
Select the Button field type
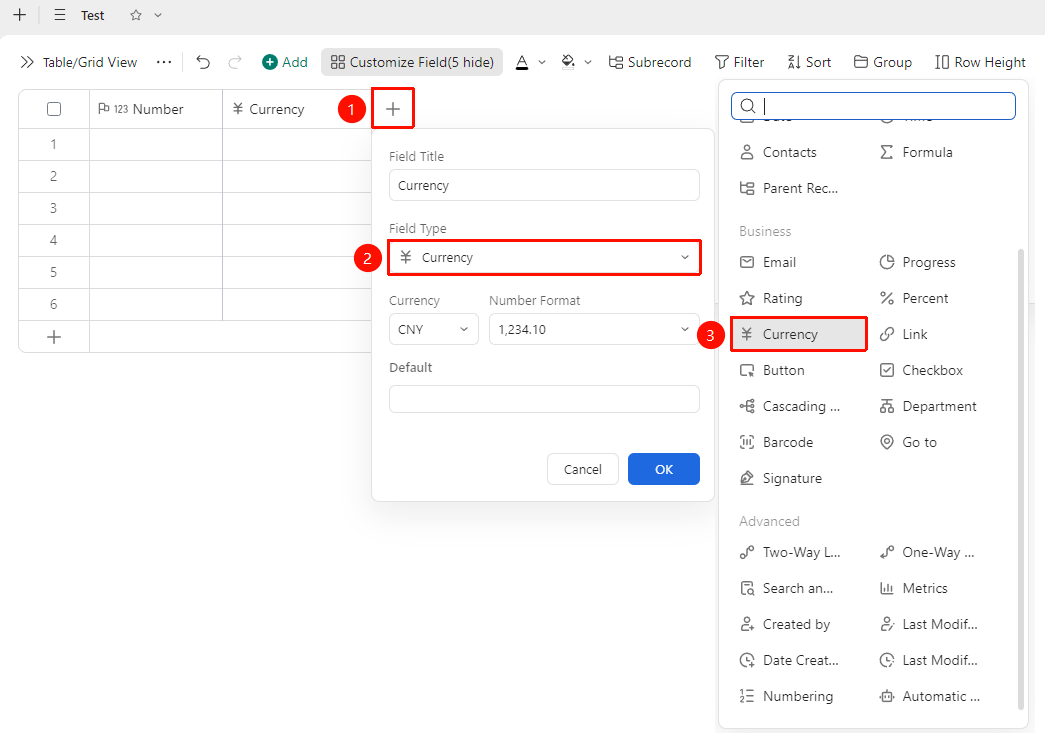tap(772, 370)
